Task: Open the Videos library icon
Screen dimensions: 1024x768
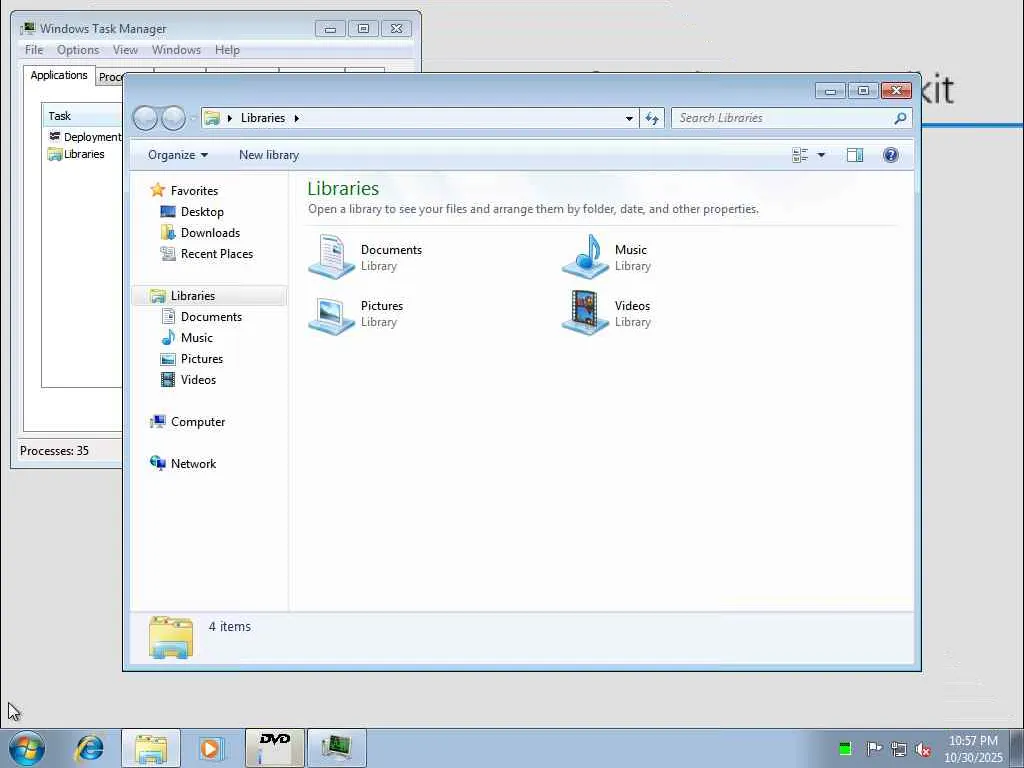Action: click(586, 313)
